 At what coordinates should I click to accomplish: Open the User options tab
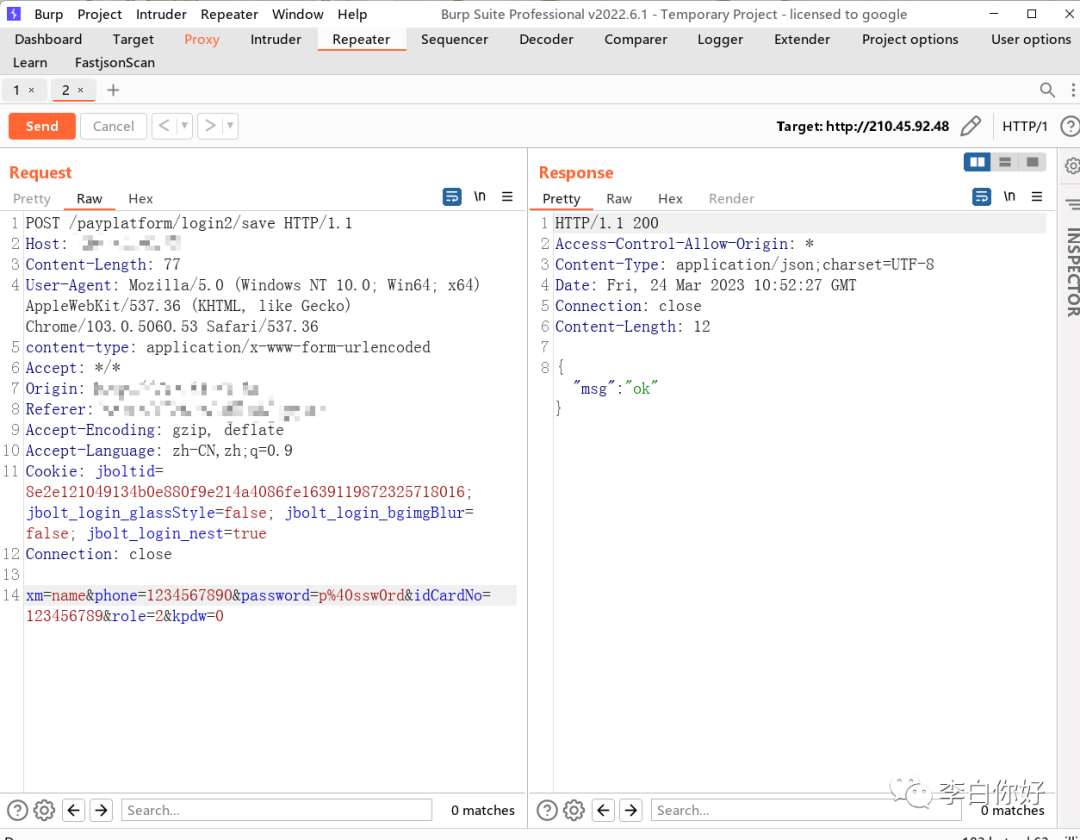coord(1031,39)
